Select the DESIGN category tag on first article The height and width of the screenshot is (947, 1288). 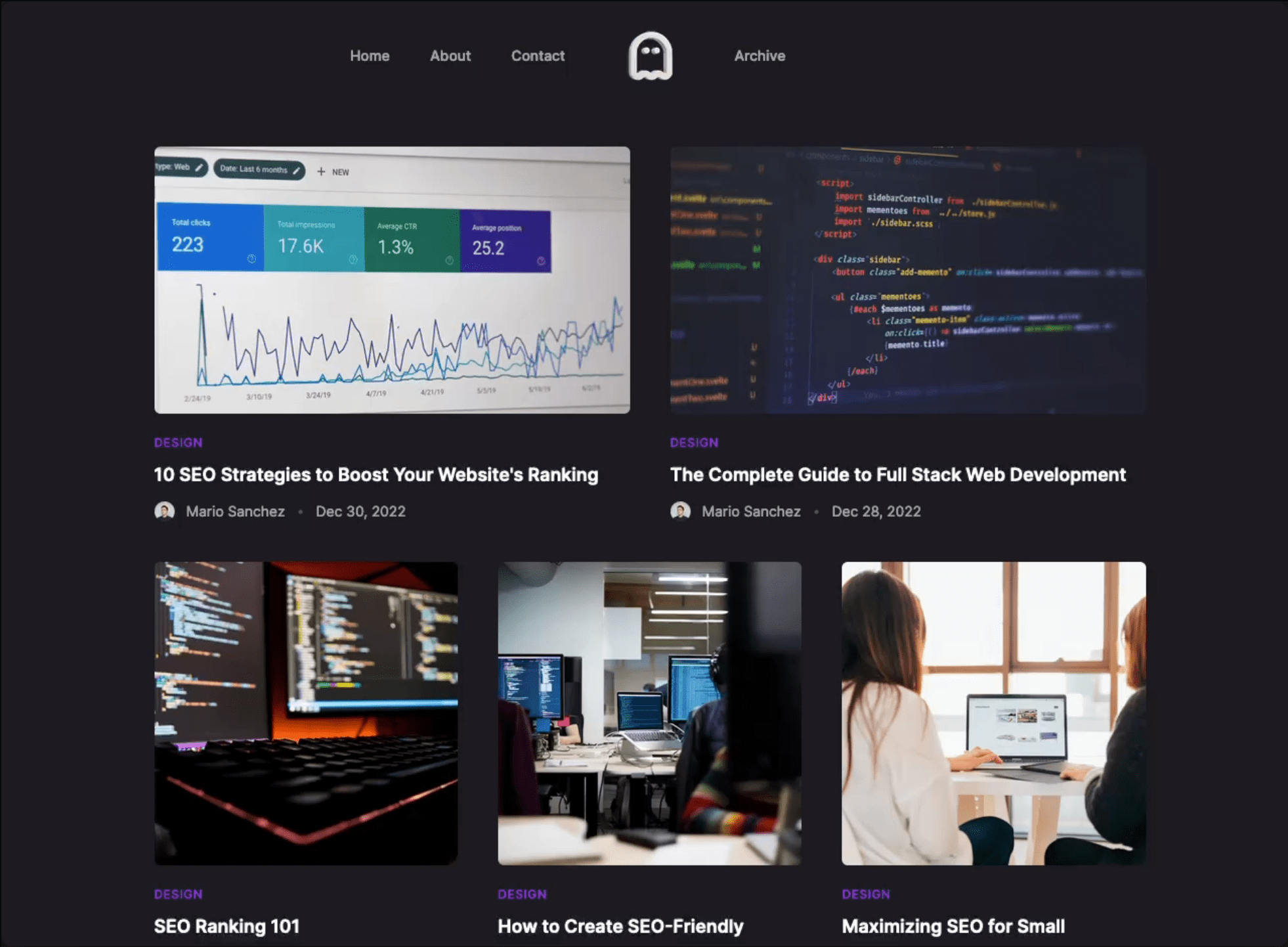[178, 442]
